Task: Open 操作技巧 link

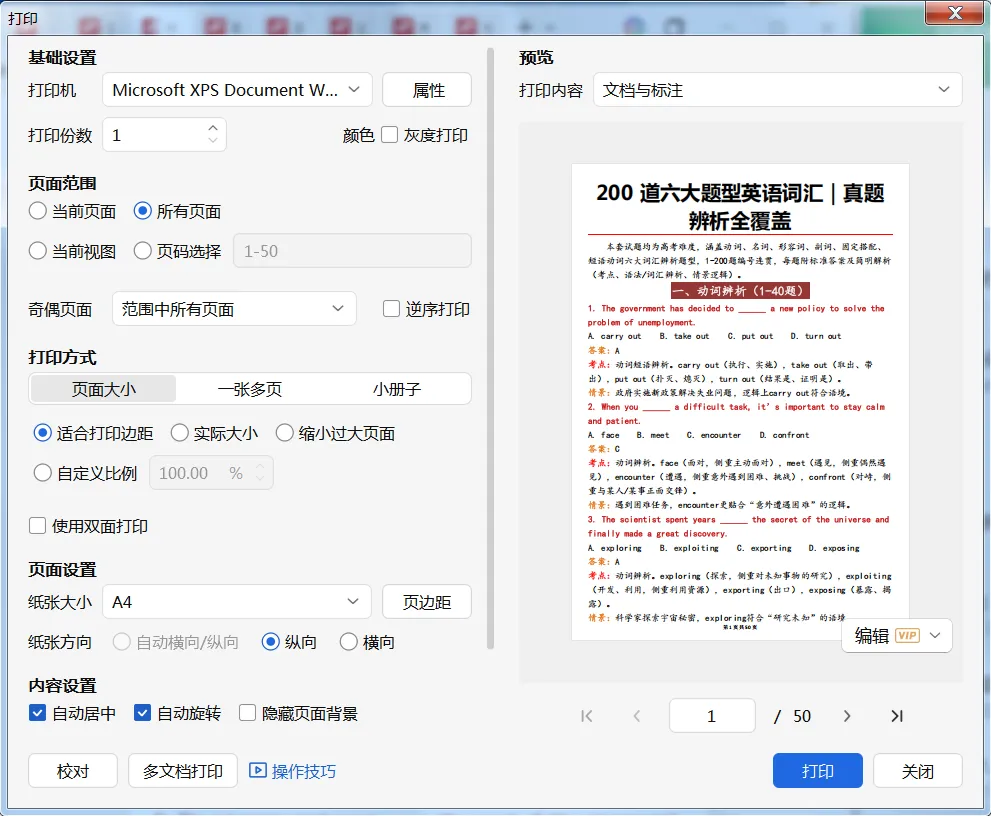Action: tap(303, 771)
